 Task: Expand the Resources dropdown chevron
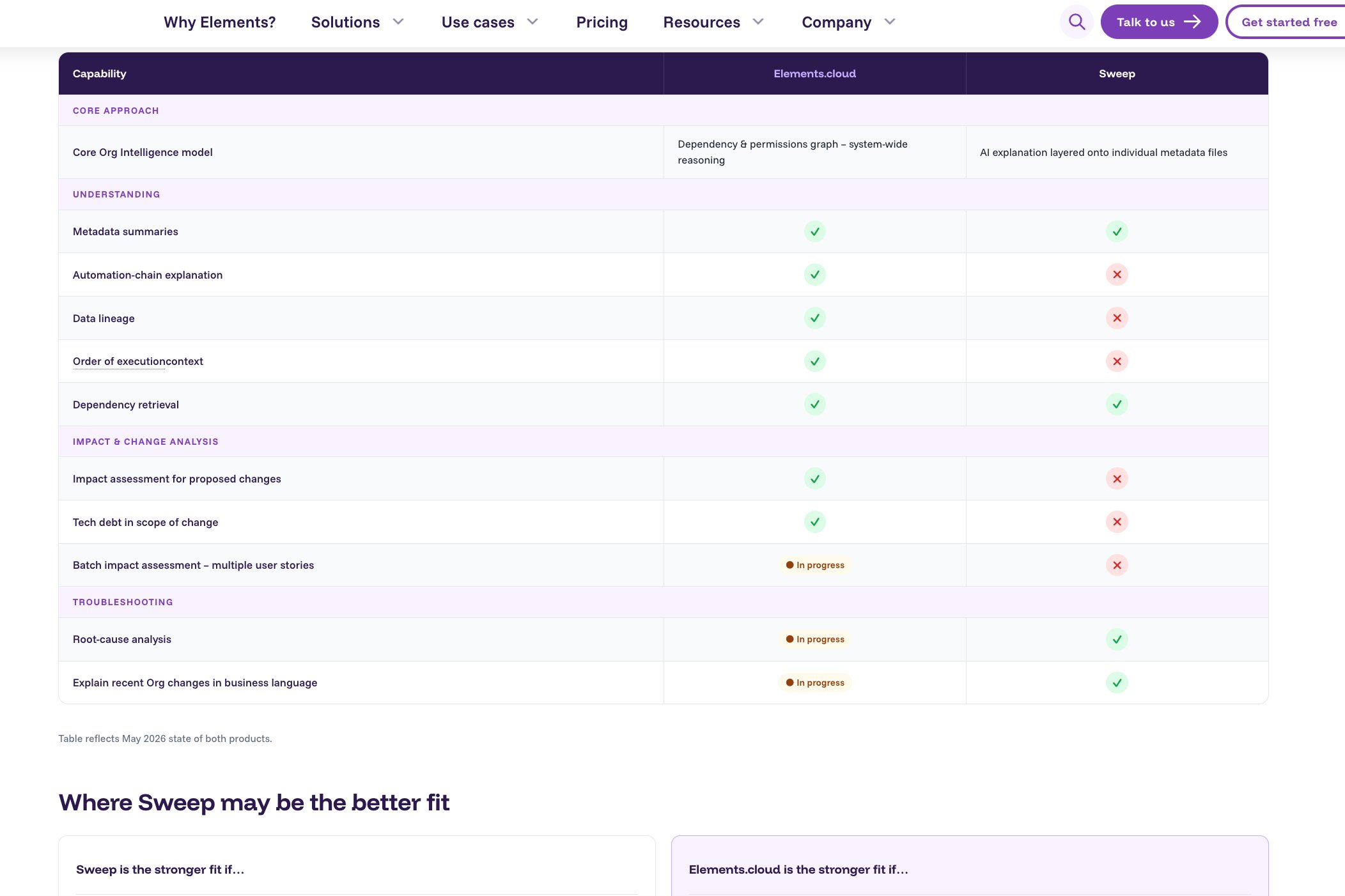pyautogui.click(x=758, y=22)
